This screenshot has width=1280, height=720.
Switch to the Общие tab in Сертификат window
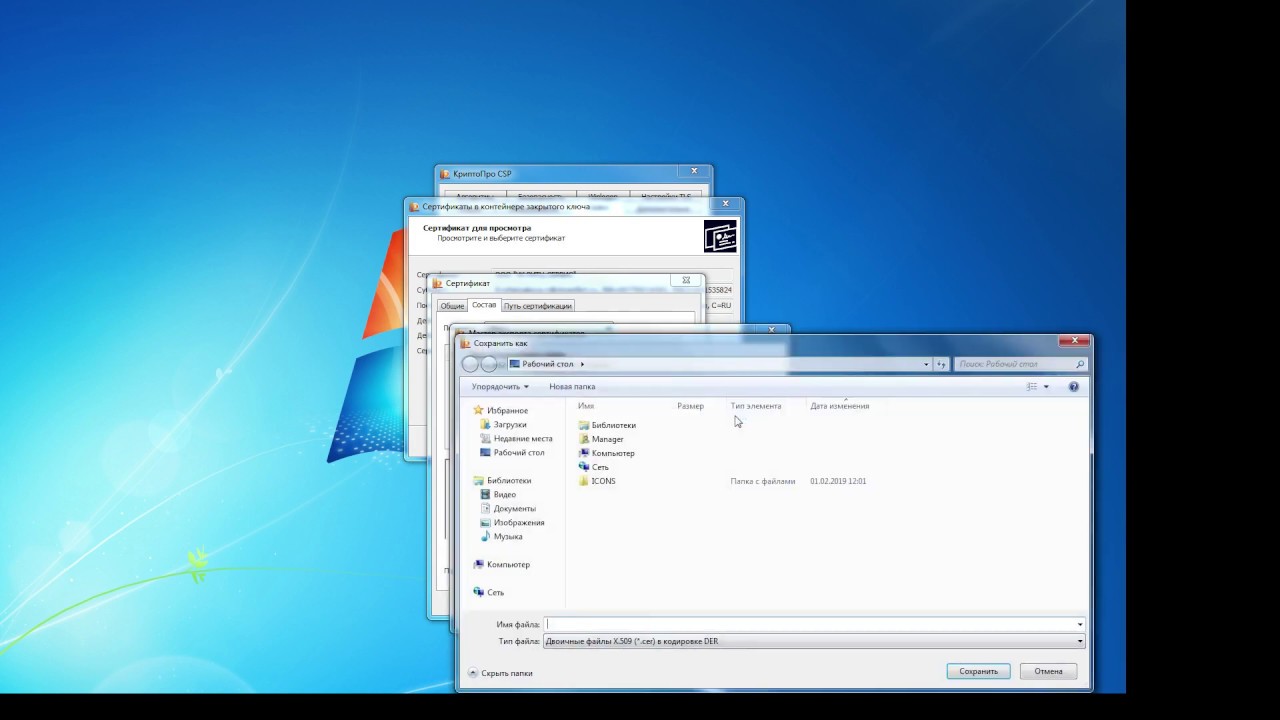452,306
